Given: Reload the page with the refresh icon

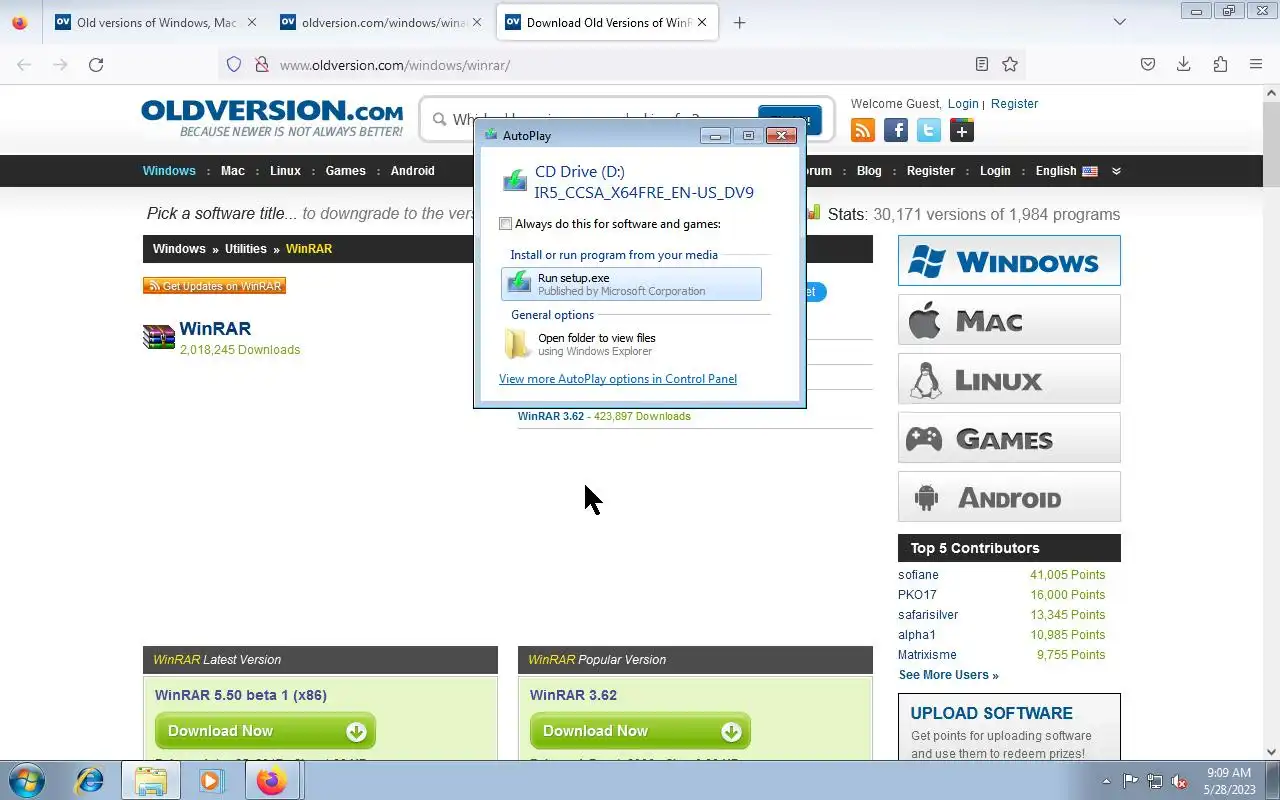Looking at the screenshot, I should tap(96, 64).
